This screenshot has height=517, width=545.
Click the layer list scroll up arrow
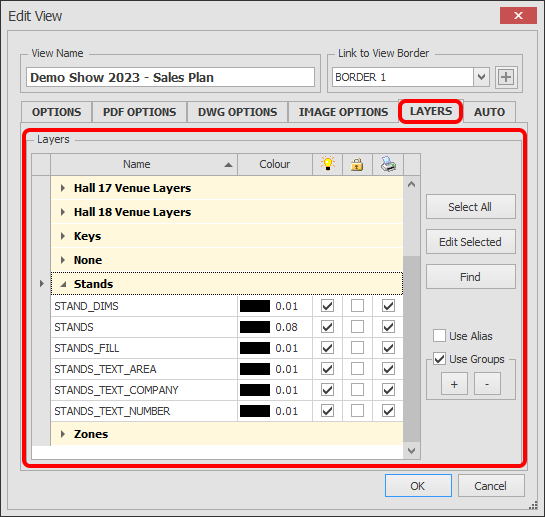coord(412,184)
